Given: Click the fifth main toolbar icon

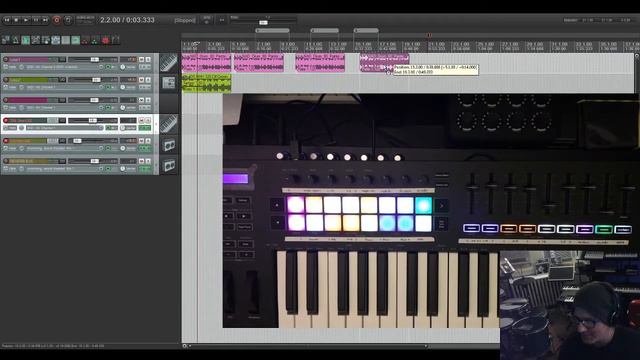Looking at the screenshot, I should 46,40.
